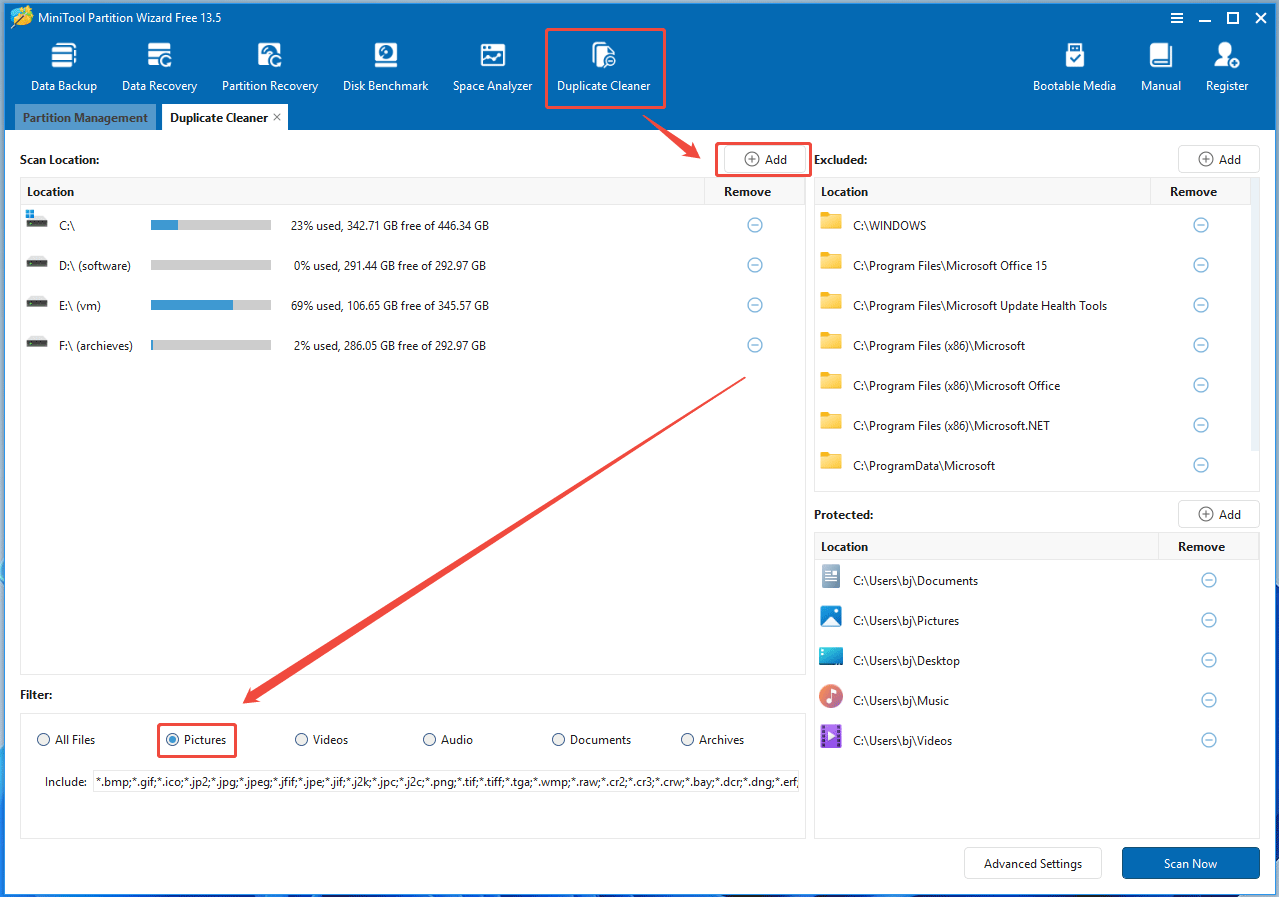Remove C:\WINDOWS from excluded locations

(x=1200, y=225)
